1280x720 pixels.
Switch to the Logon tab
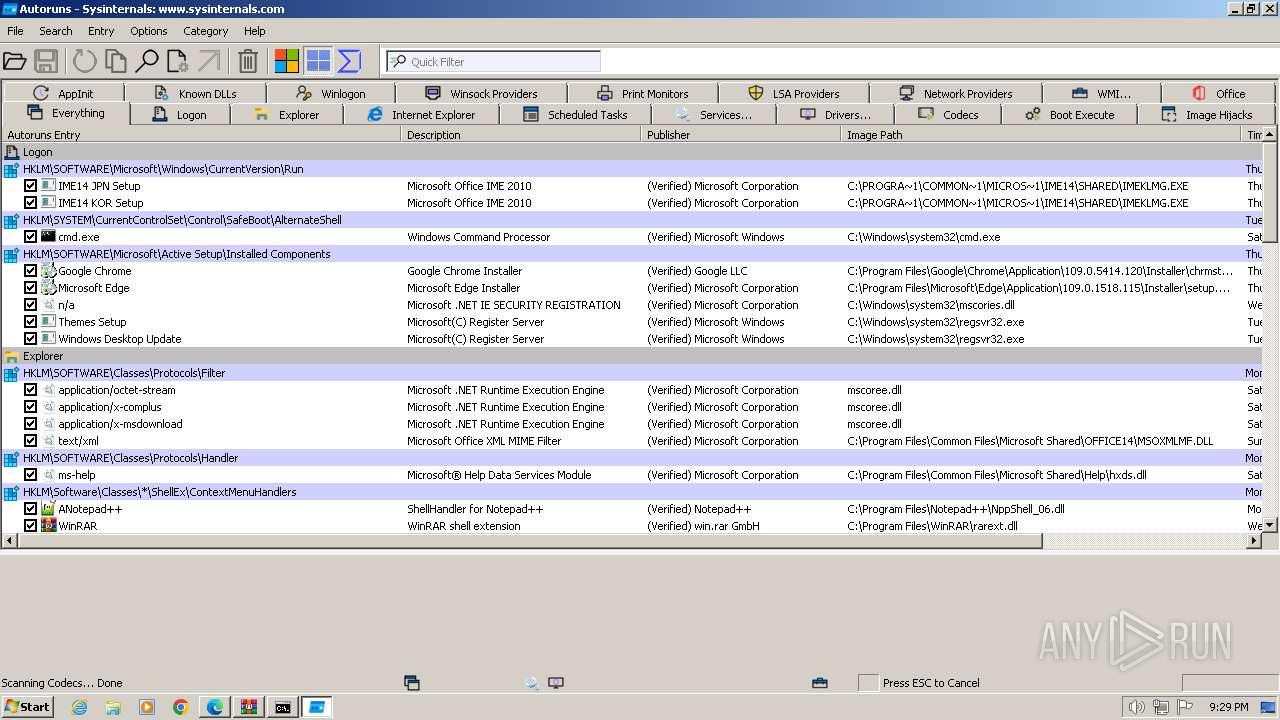coord(179,114)
